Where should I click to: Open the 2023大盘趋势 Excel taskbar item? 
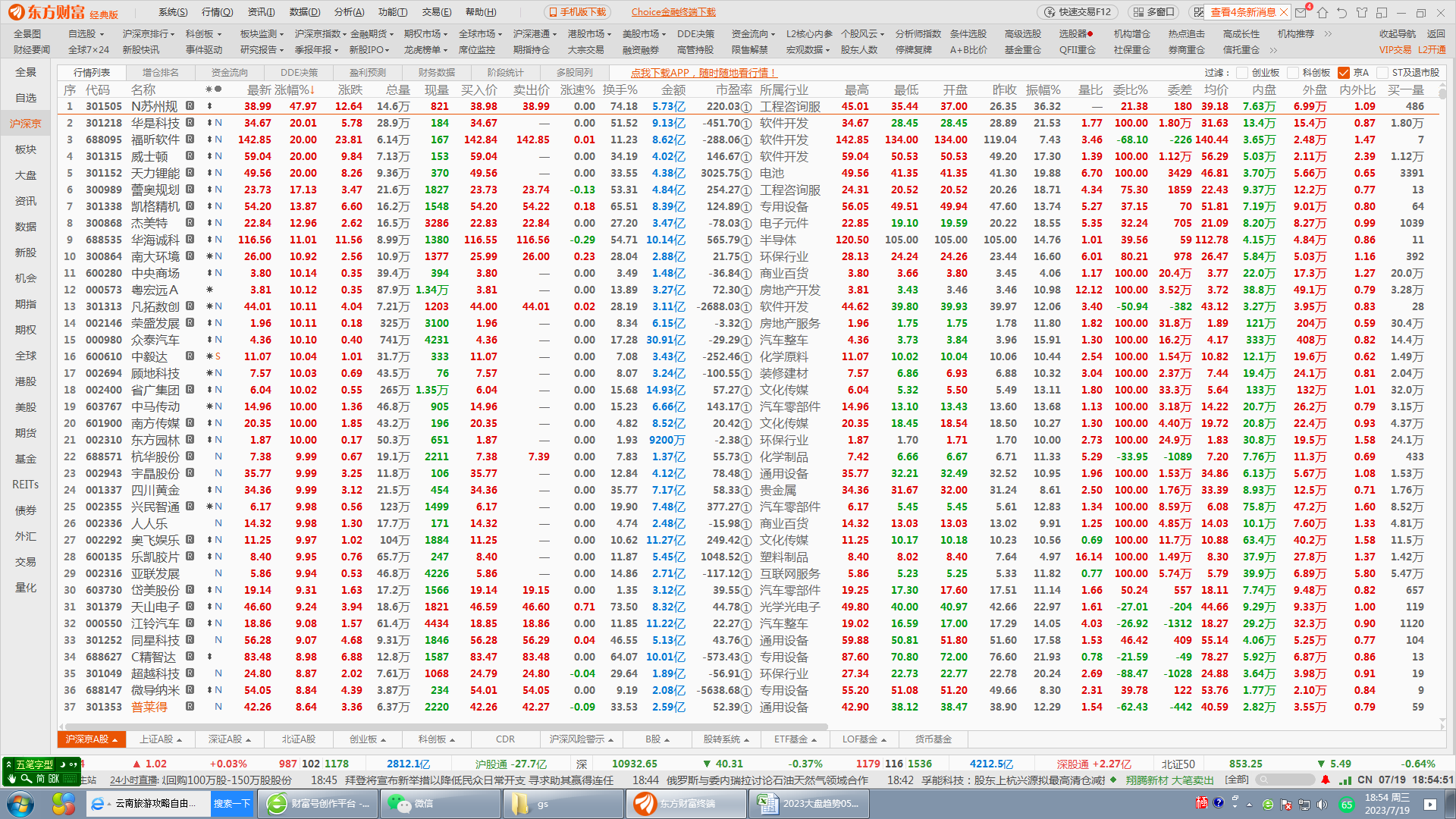click(810, 804)
